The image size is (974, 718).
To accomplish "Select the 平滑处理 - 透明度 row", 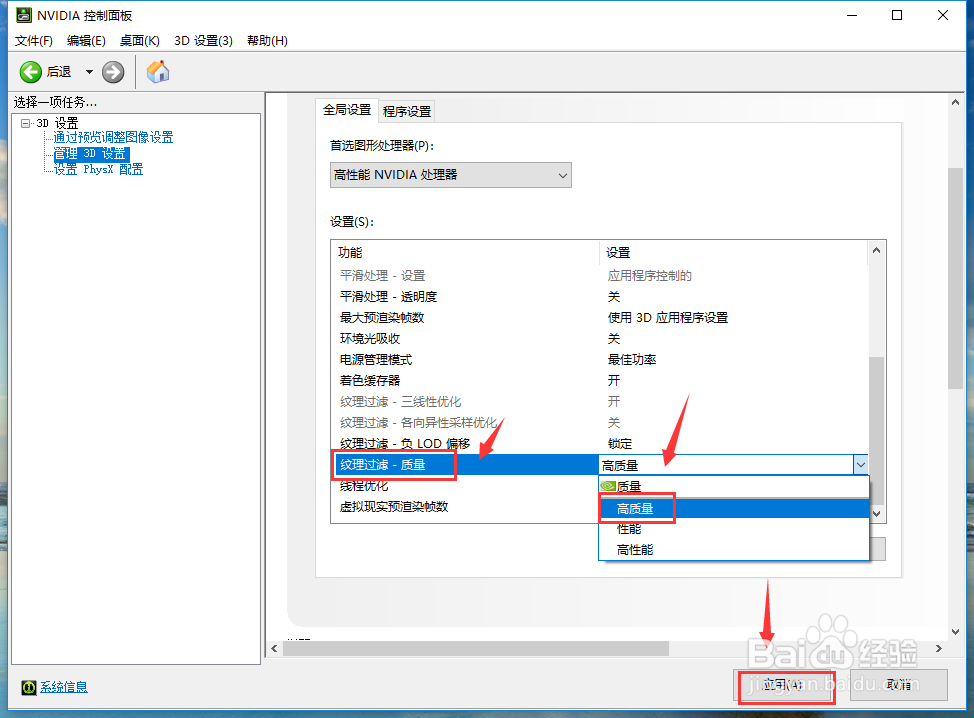I will 599,297.
